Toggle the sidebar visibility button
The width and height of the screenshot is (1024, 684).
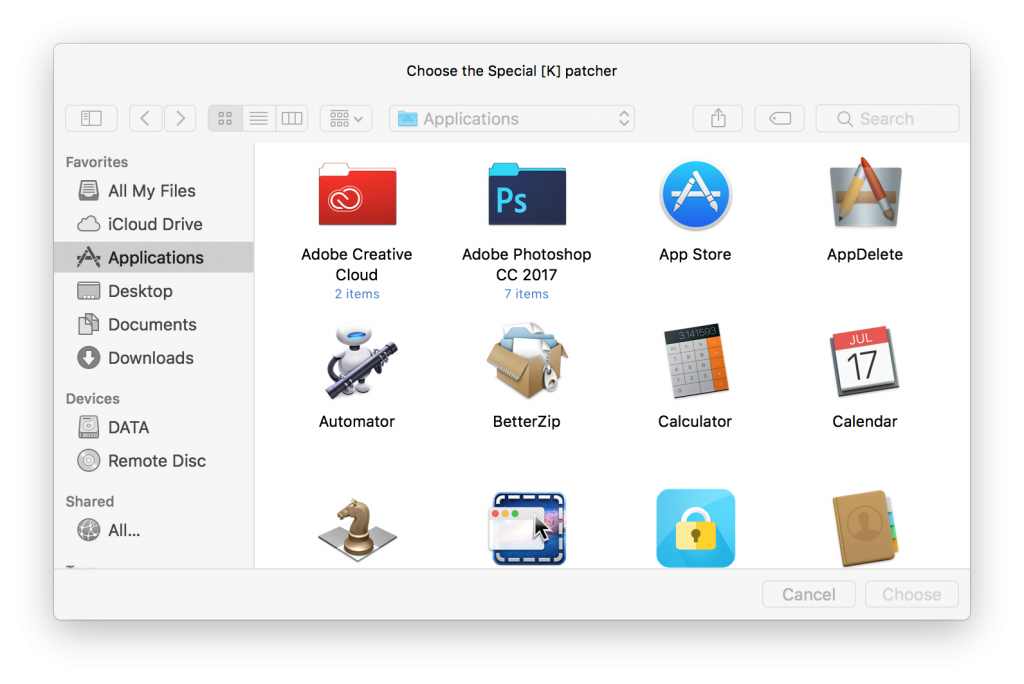(91, 118)
